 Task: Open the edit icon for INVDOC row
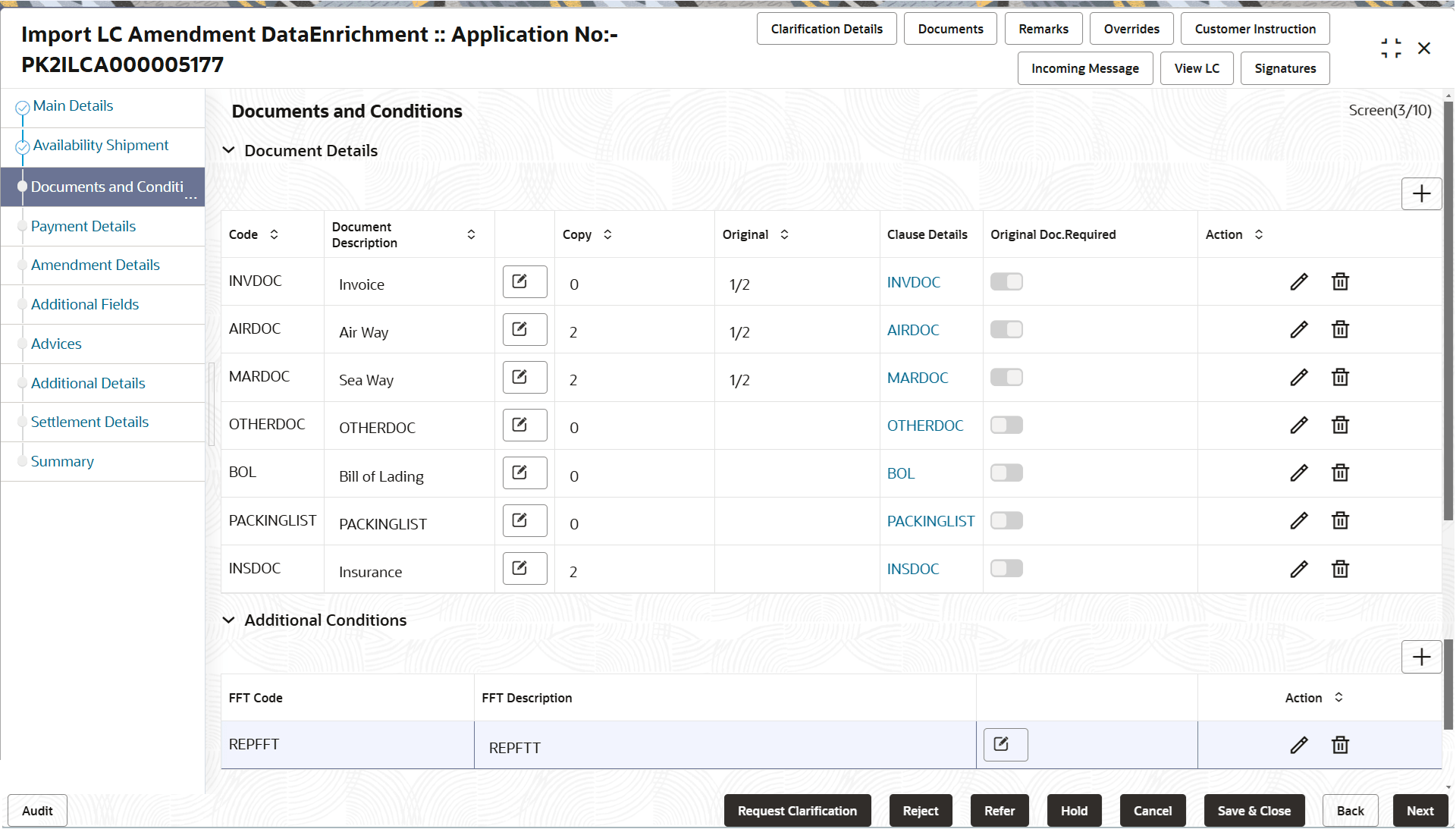tap(1299, 281)
